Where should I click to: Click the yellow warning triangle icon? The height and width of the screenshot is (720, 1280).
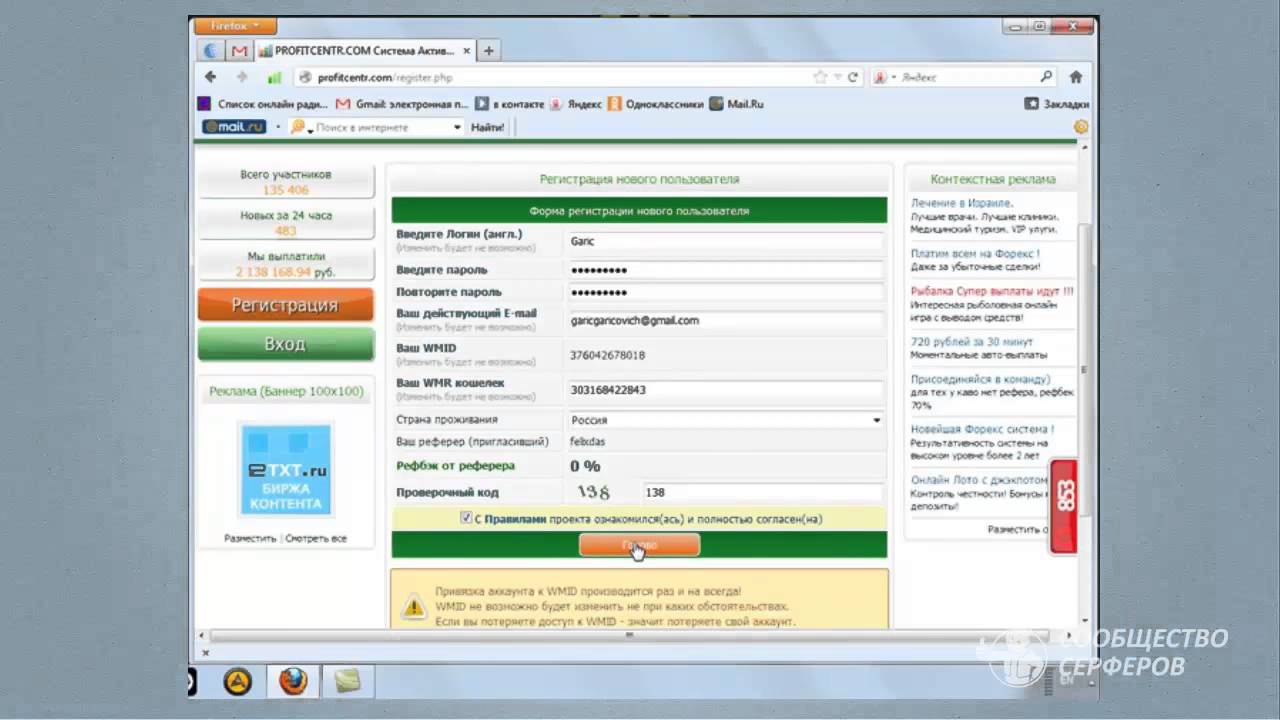413,606
